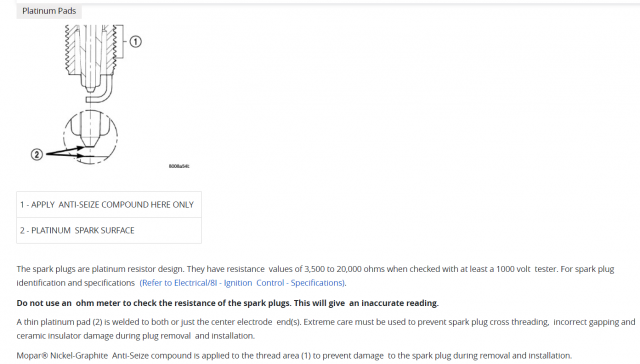Click the bold ohm meter warning sentence
This screenshot has height=364, width=640.
pos(227,303)
